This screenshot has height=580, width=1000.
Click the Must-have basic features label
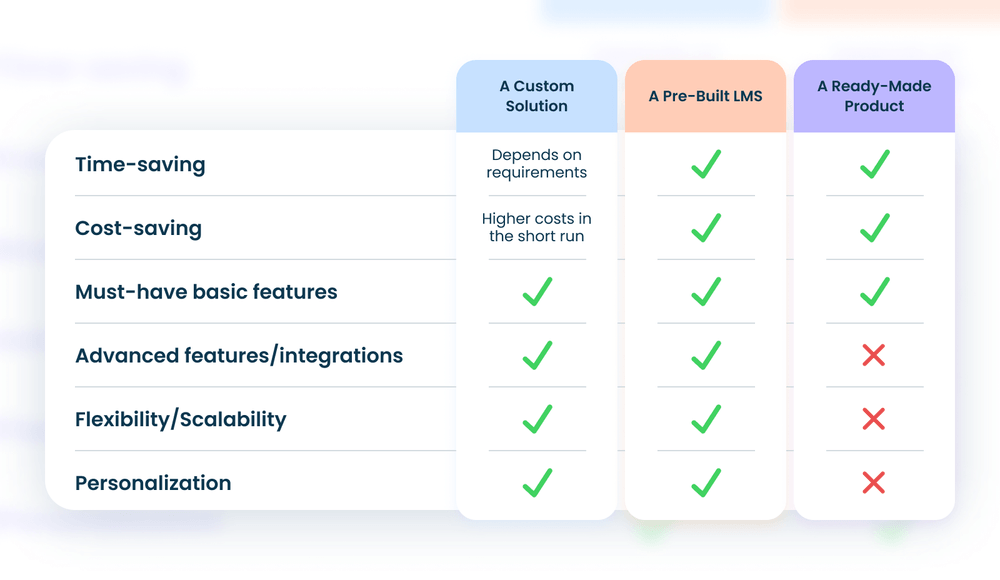pos(206,292)
